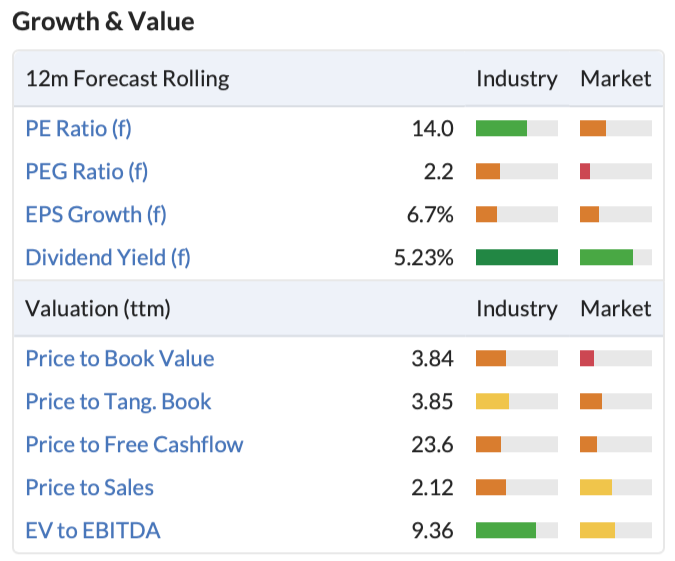
Task: Click the Dividend Yield dark green Industry bar
Action: pos(517,257)
